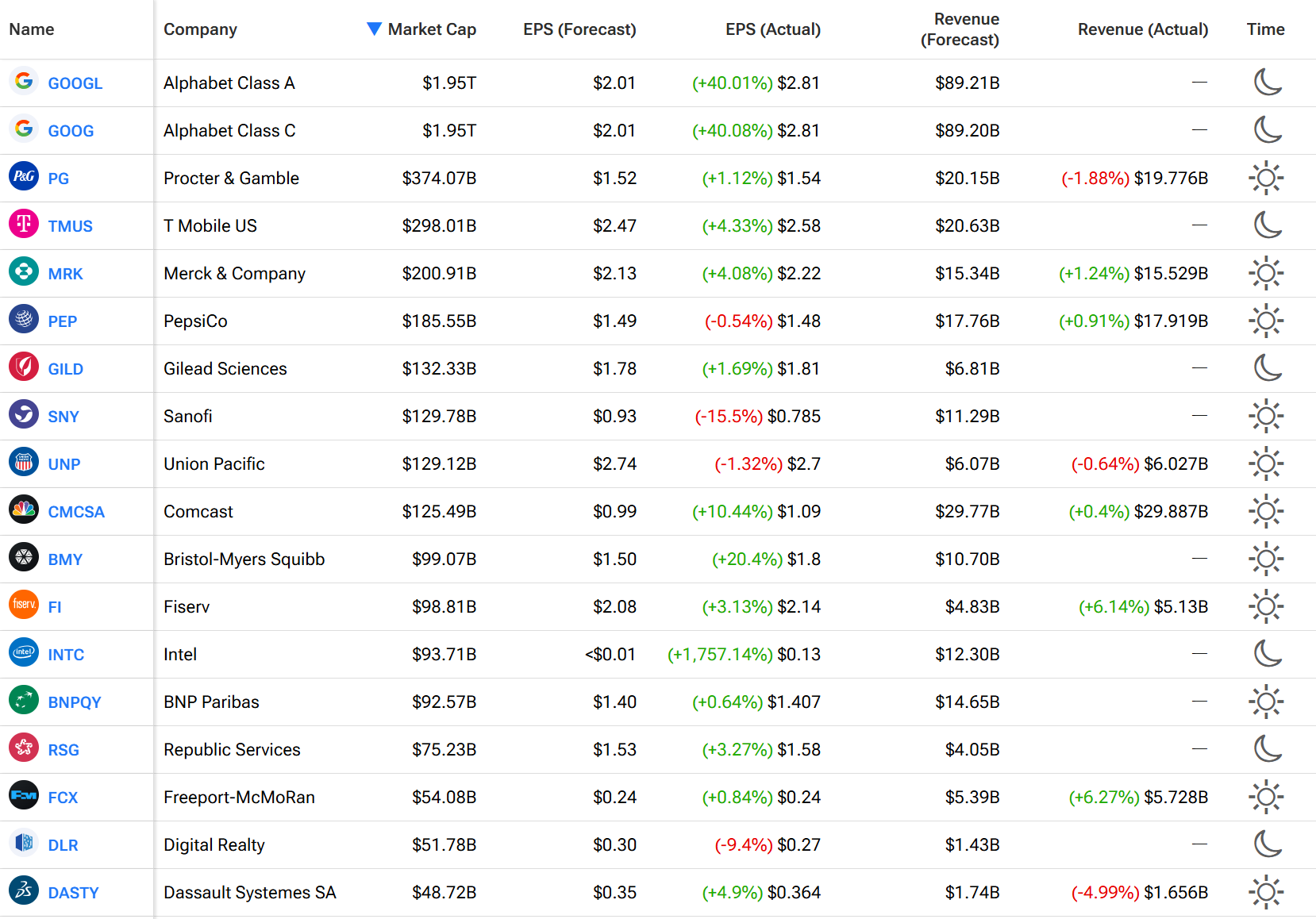
Task: Select the '$374.07B' market cap cell
Action: [x=439, y=178]
